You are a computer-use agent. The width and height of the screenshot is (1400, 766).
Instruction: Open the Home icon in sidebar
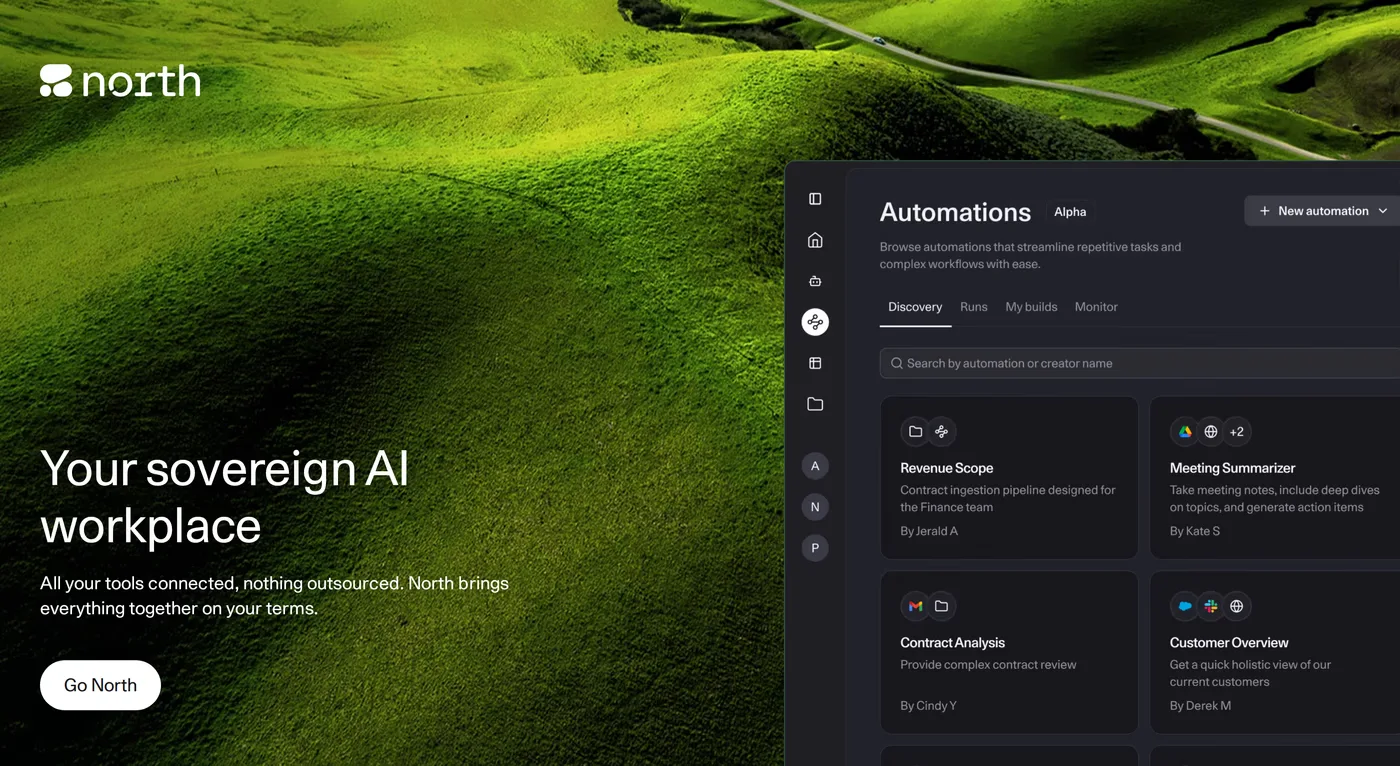point(815,240)
